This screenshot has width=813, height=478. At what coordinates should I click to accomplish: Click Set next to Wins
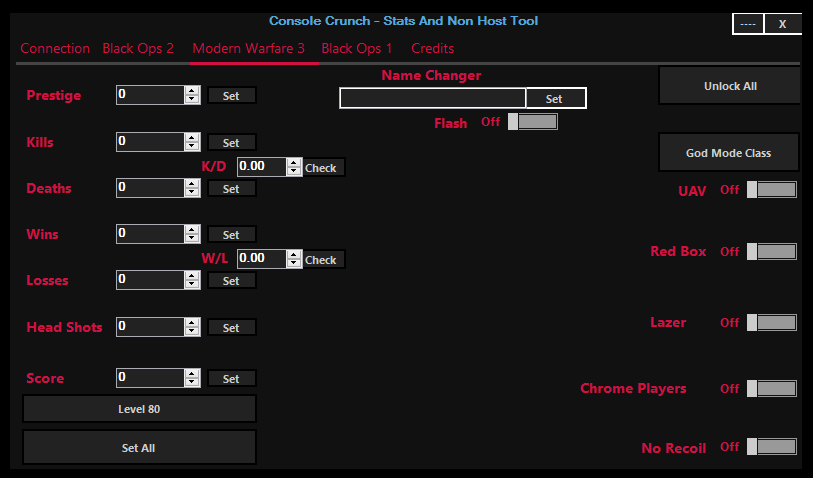point(231,235)
